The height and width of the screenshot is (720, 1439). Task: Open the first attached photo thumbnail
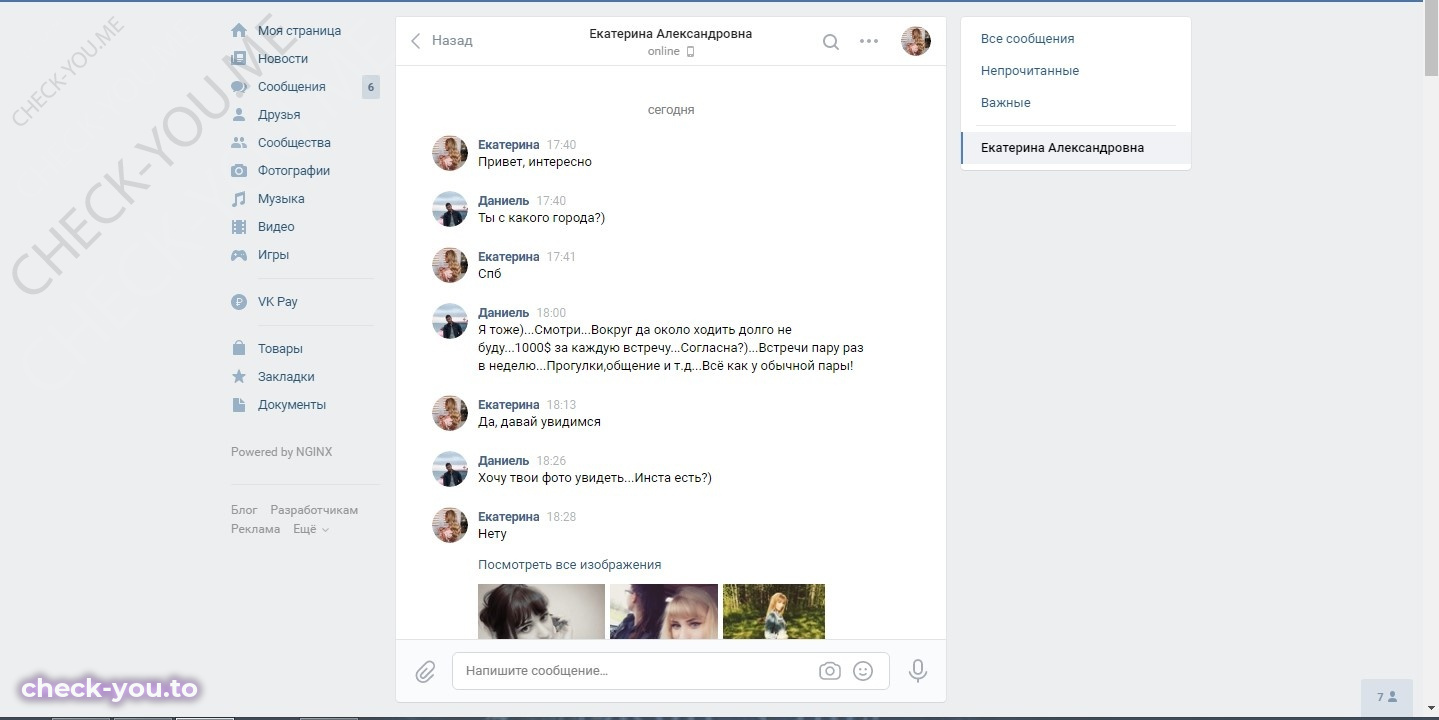(x=541, y=612)
